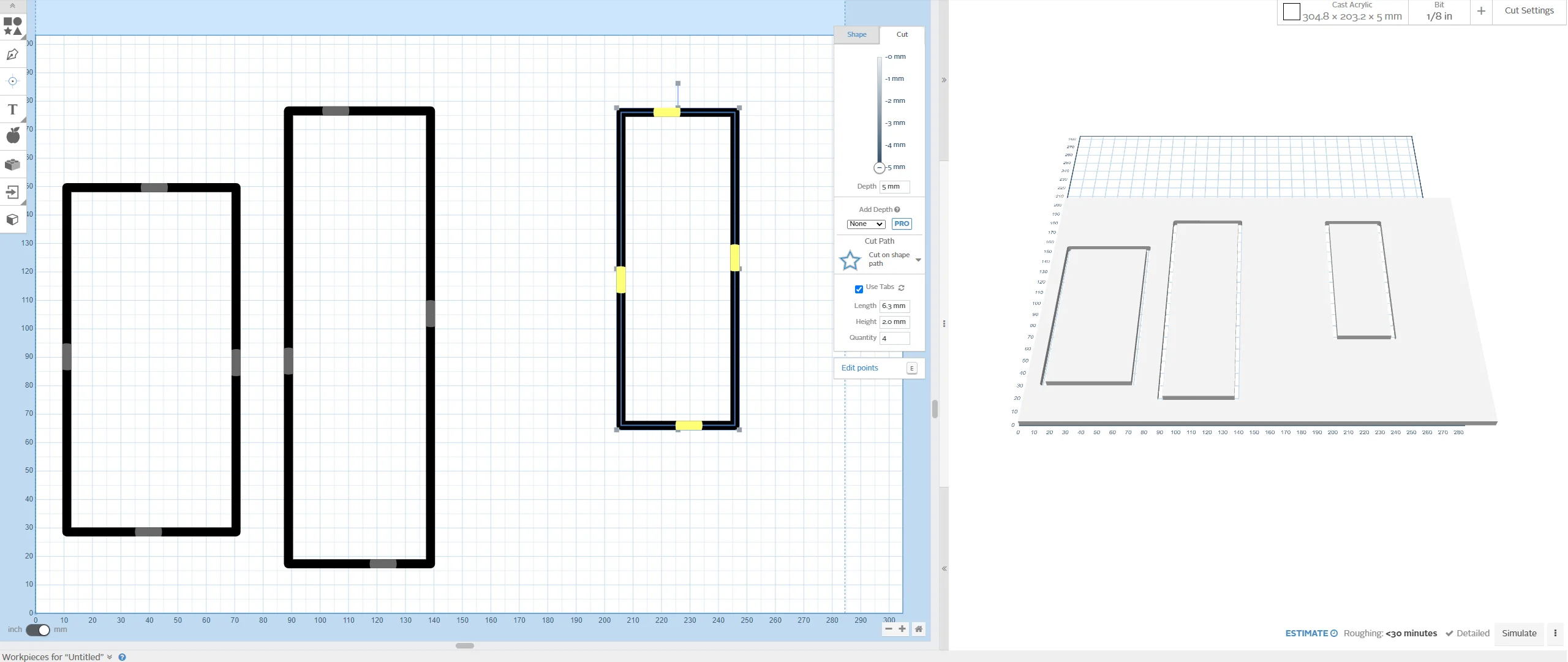Open the Apps brick icon

(x=13, y=165)
